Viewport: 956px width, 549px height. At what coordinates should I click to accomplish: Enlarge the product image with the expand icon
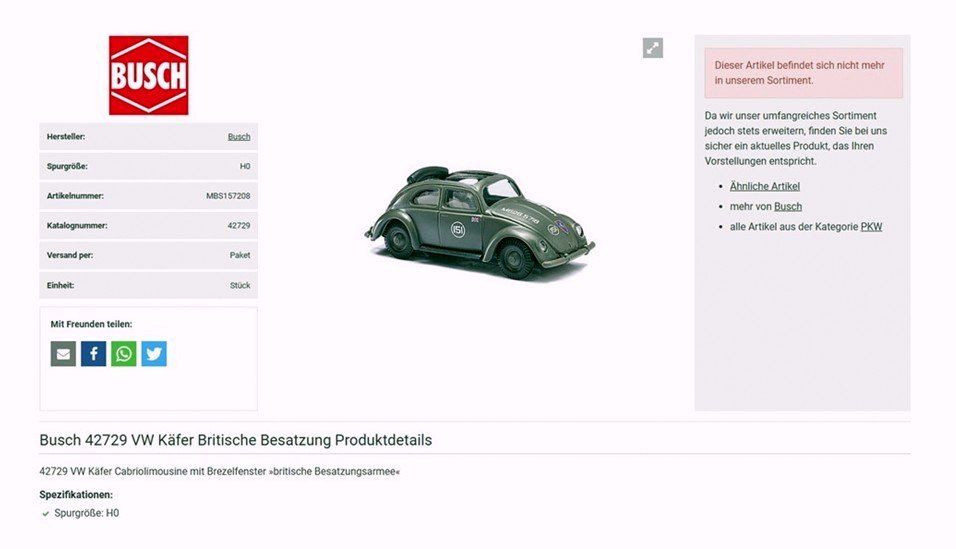tap(652, 48)
